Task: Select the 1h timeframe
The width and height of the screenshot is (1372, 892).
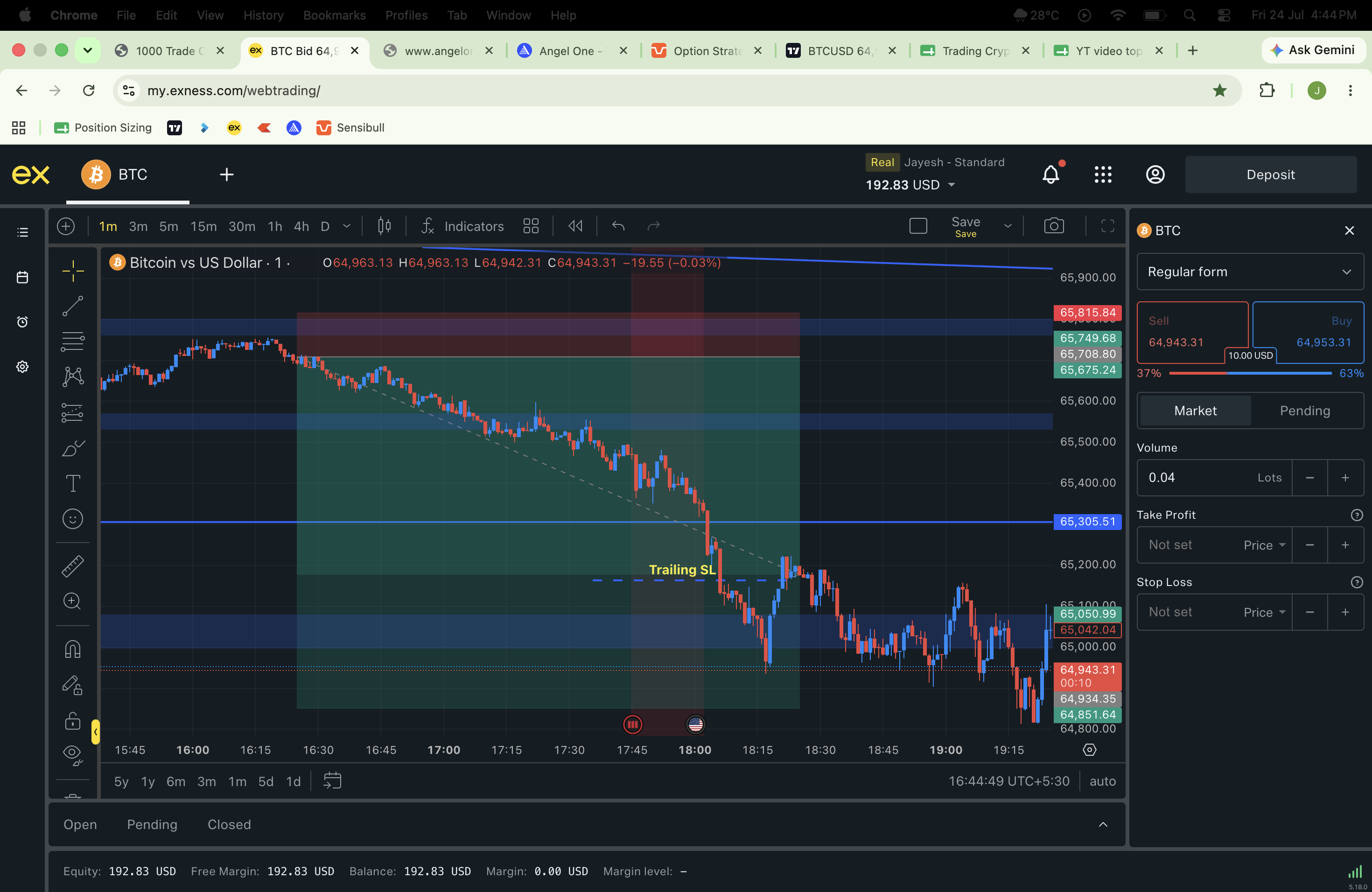Action: [275, 226]
